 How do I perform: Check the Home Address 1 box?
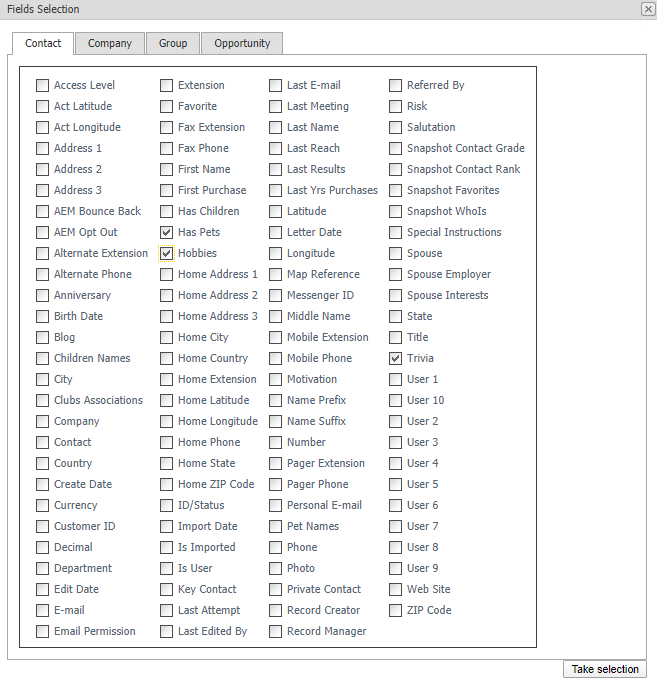click(166, 274)
